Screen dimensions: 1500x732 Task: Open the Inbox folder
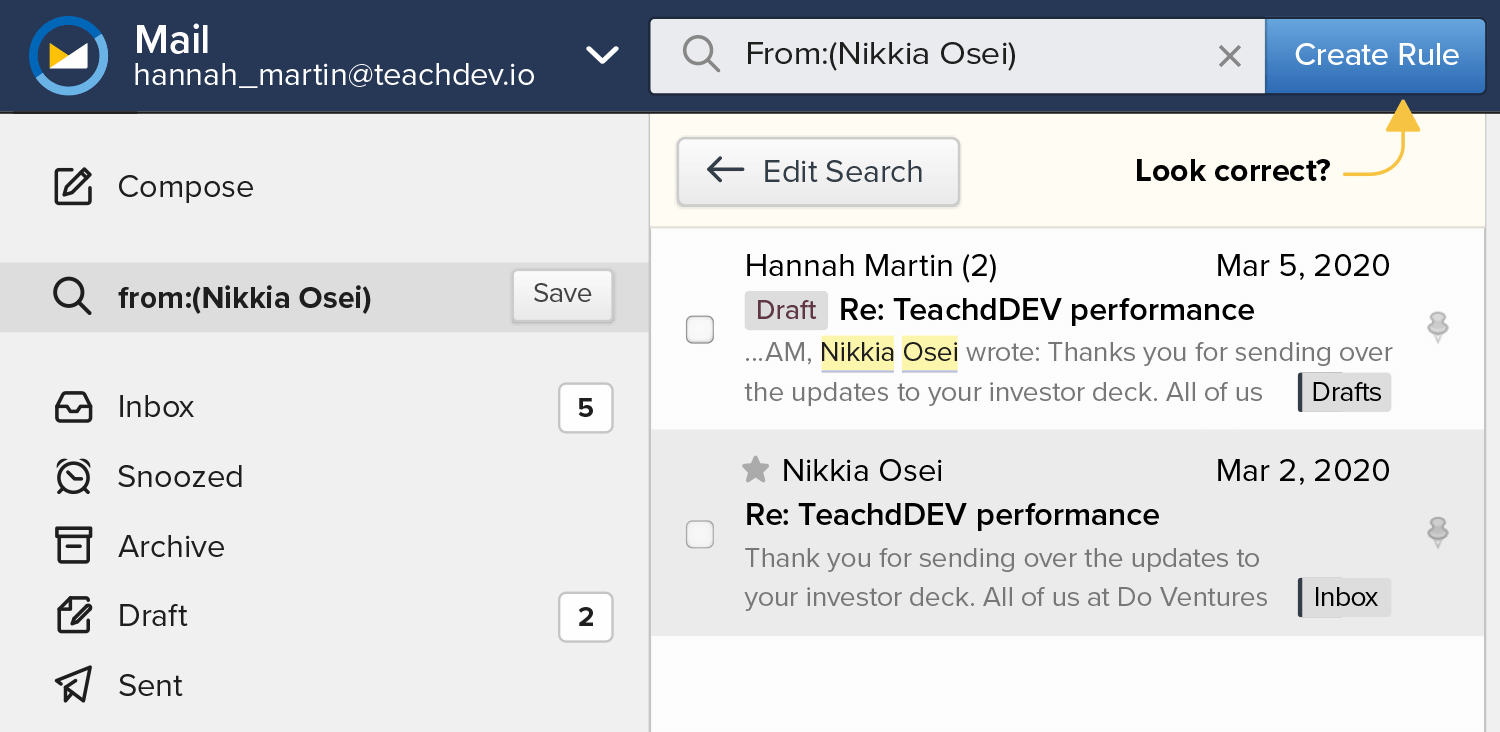156,407
